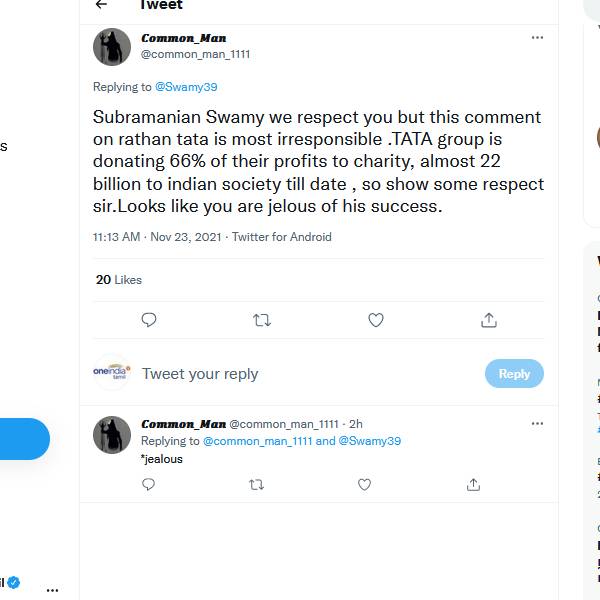Open the @Swamy39 link in Replying to
Image resolution: width=600 pixels, height=600 pixels.
186,87
